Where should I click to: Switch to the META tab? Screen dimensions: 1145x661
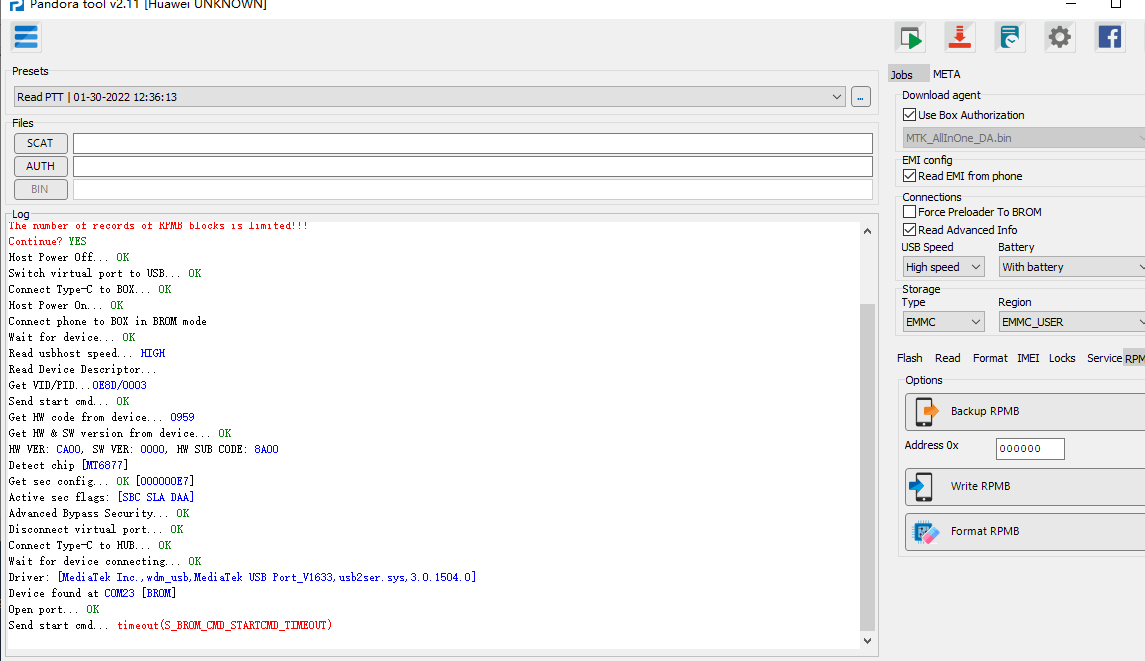pos(946,74)
